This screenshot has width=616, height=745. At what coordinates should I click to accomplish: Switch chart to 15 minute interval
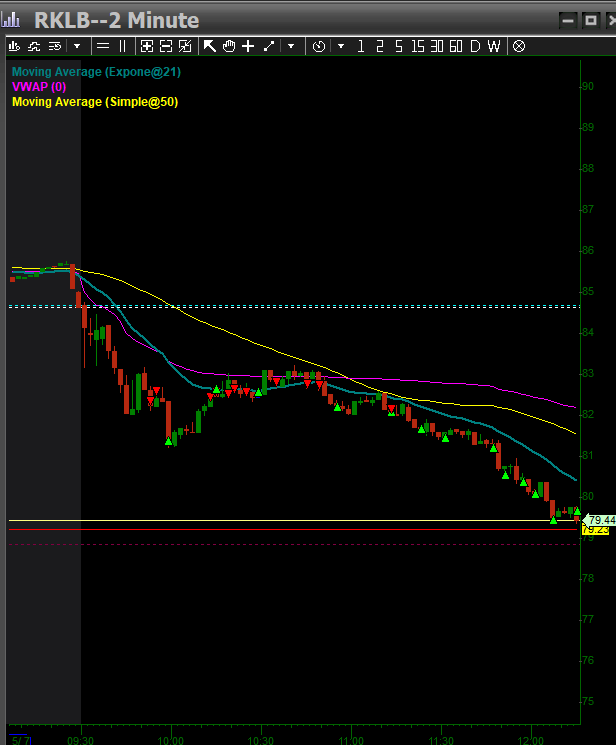pyautogui.click(x=418, y=46)
